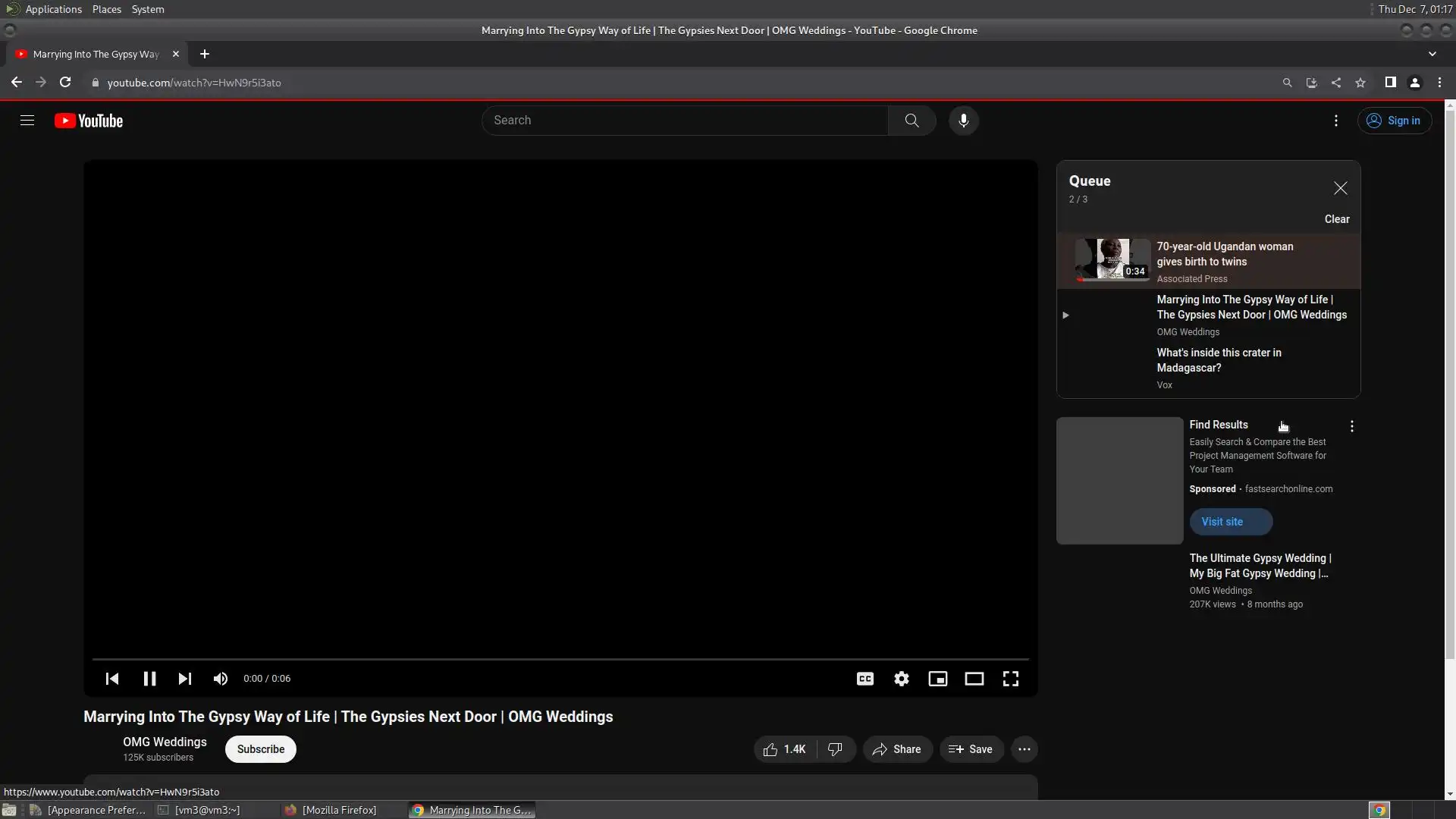Screen dimensions: 1456x819
Task: Enter full screen mode
Action: (x=1010, y=679)
